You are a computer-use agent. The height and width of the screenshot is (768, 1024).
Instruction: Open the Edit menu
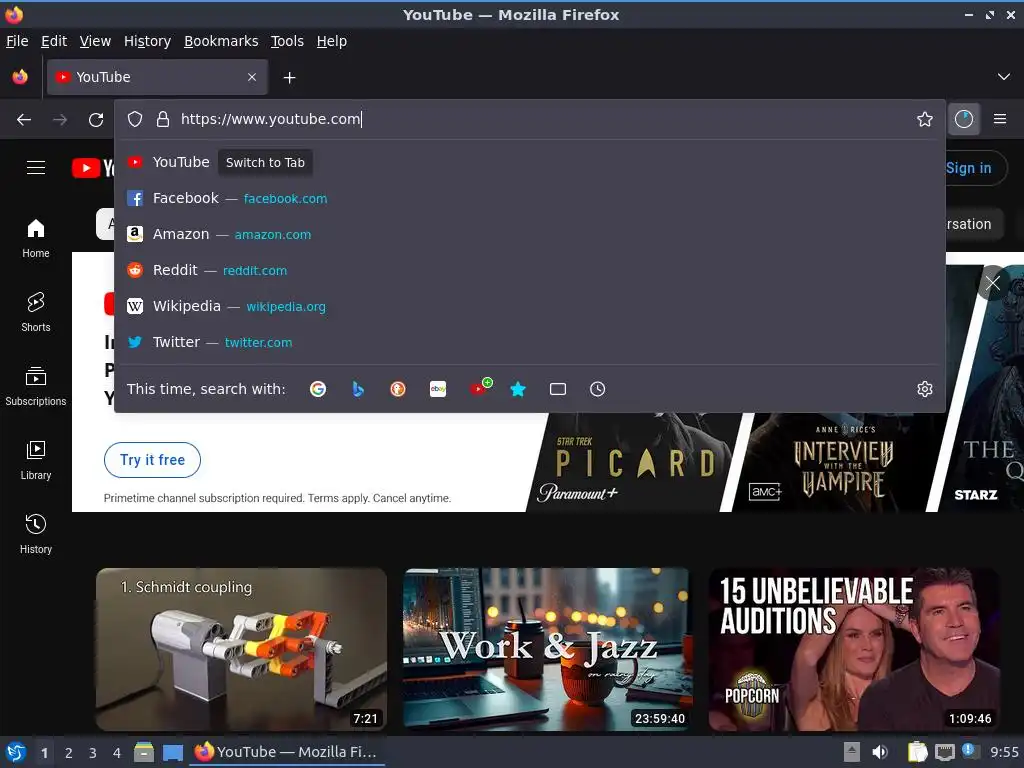54,41
